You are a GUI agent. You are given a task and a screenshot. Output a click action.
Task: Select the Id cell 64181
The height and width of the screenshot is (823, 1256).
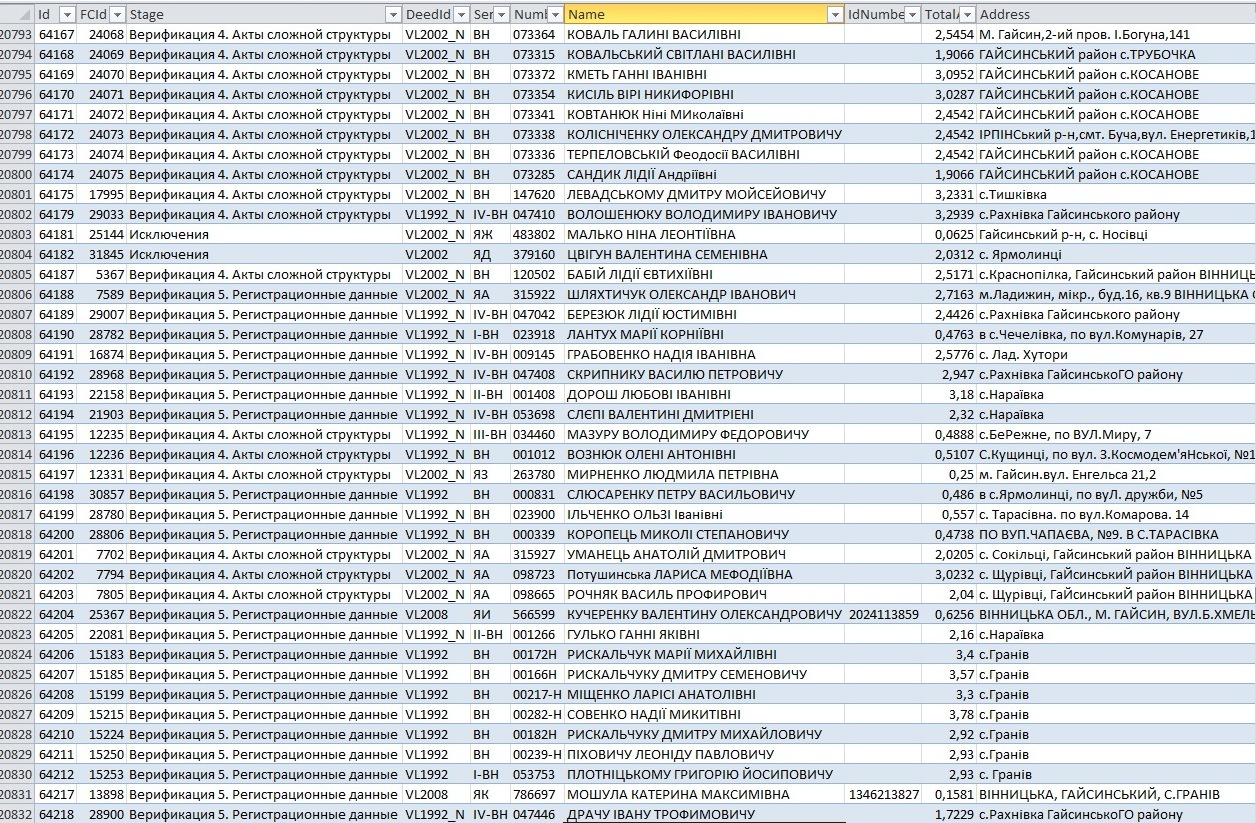(56, 235)
